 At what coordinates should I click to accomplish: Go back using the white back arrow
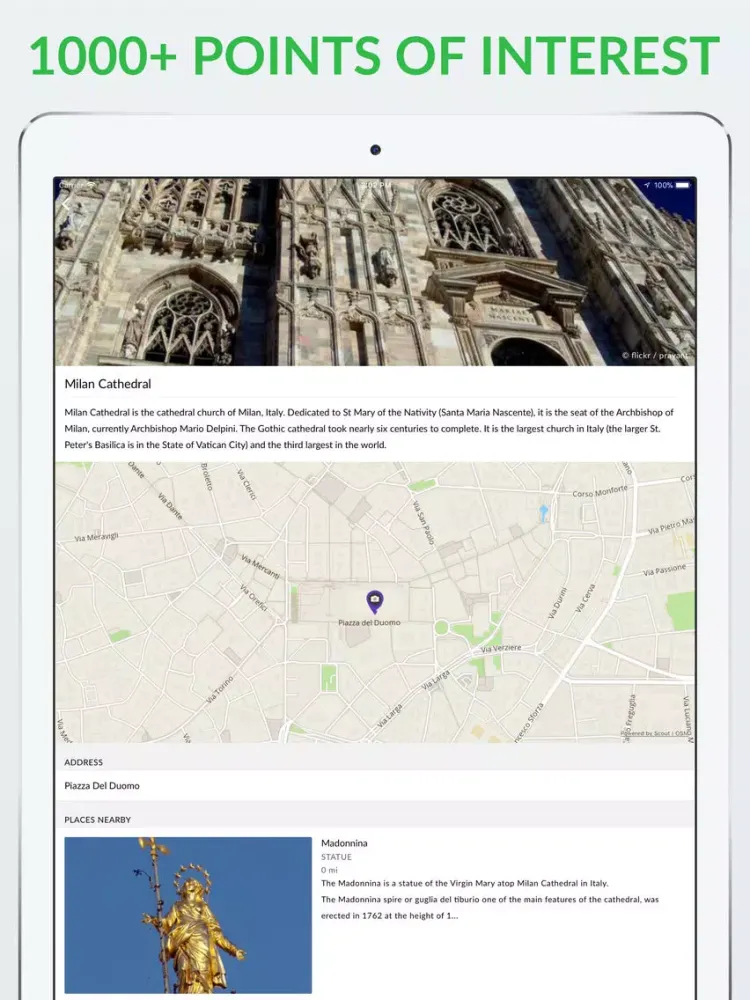[66, 205]
